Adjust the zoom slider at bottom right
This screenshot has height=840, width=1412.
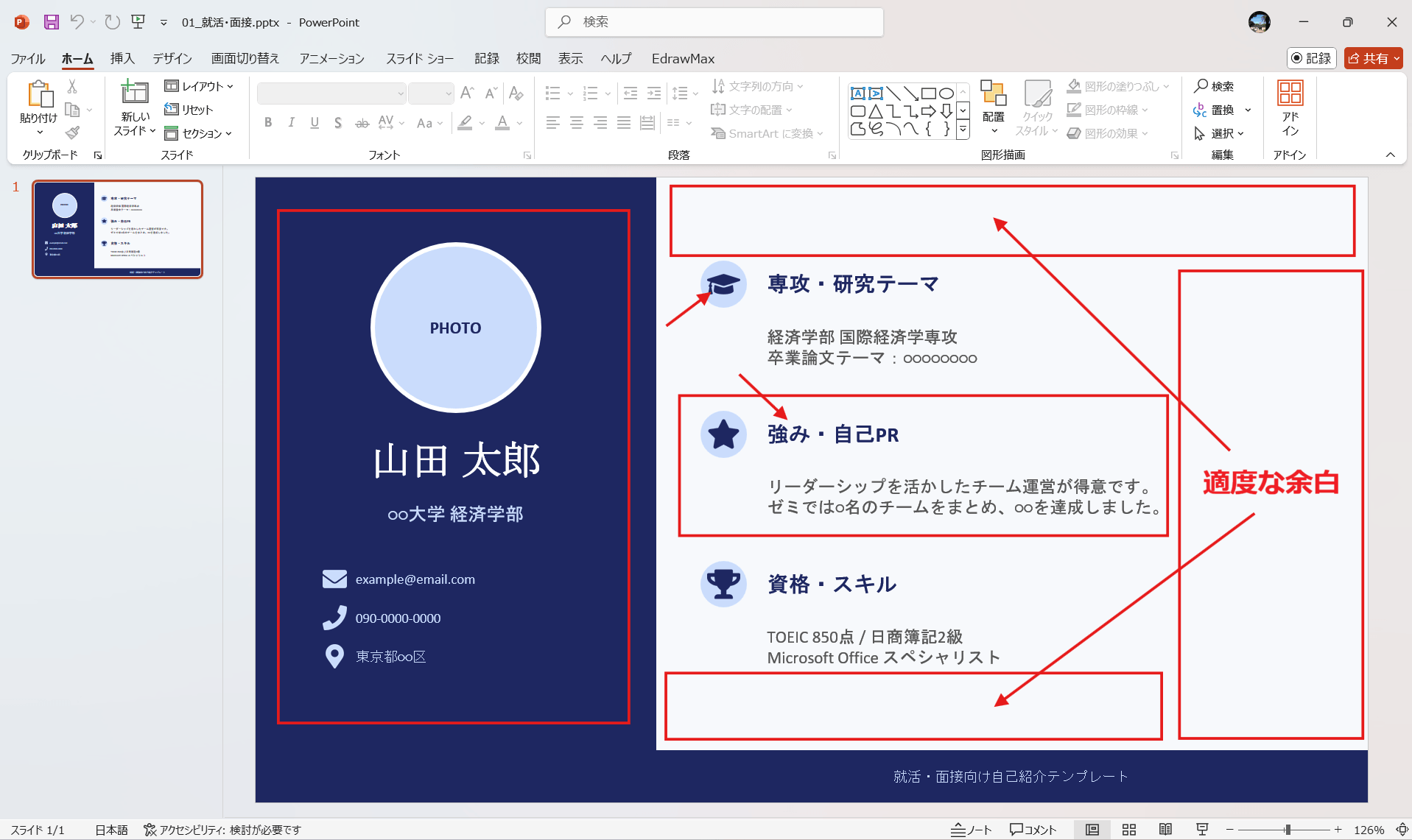click(x=1287, y=829)
